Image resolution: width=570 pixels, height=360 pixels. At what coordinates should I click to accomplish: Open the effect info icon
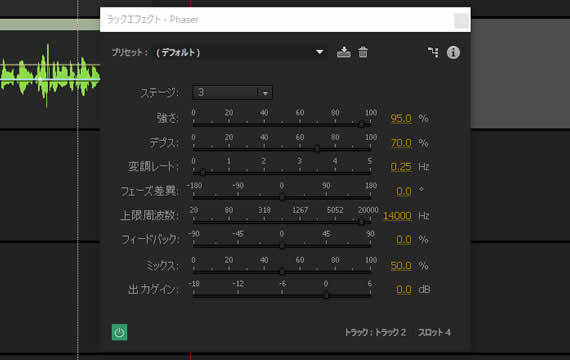[x=453, y=52]
